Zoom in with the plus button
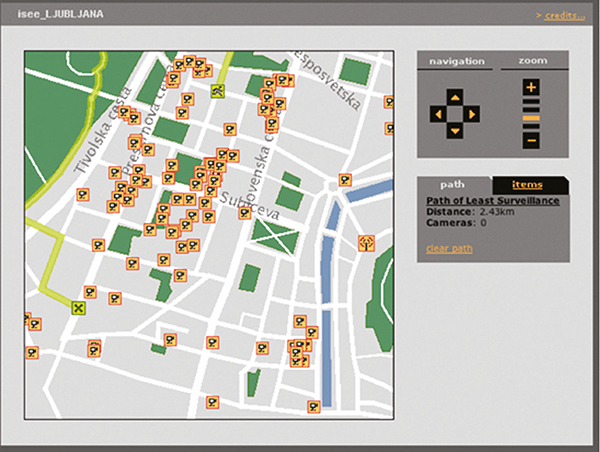Image resolution: width=600 pixels, height=452 pixels. (x=531, y=88)
